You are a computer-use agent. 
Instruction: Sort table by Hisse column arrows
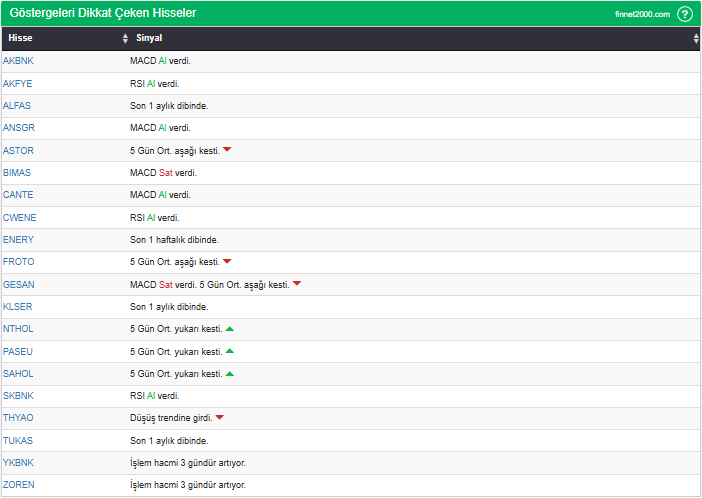pyautogui.click(x=125, y=38)
